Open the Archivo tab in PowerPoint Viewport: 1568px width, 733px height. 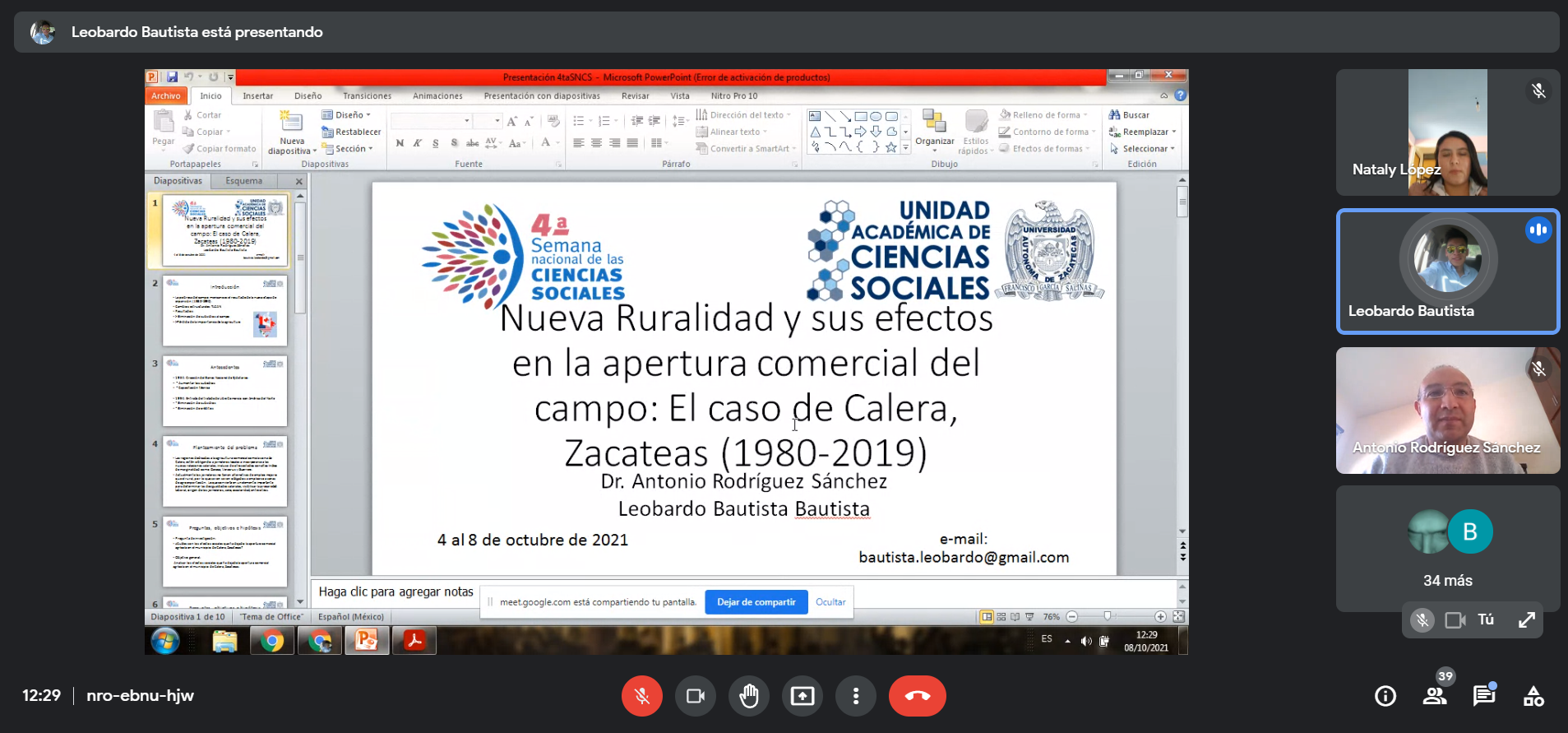pyautogui.click(x=165, y=96)
